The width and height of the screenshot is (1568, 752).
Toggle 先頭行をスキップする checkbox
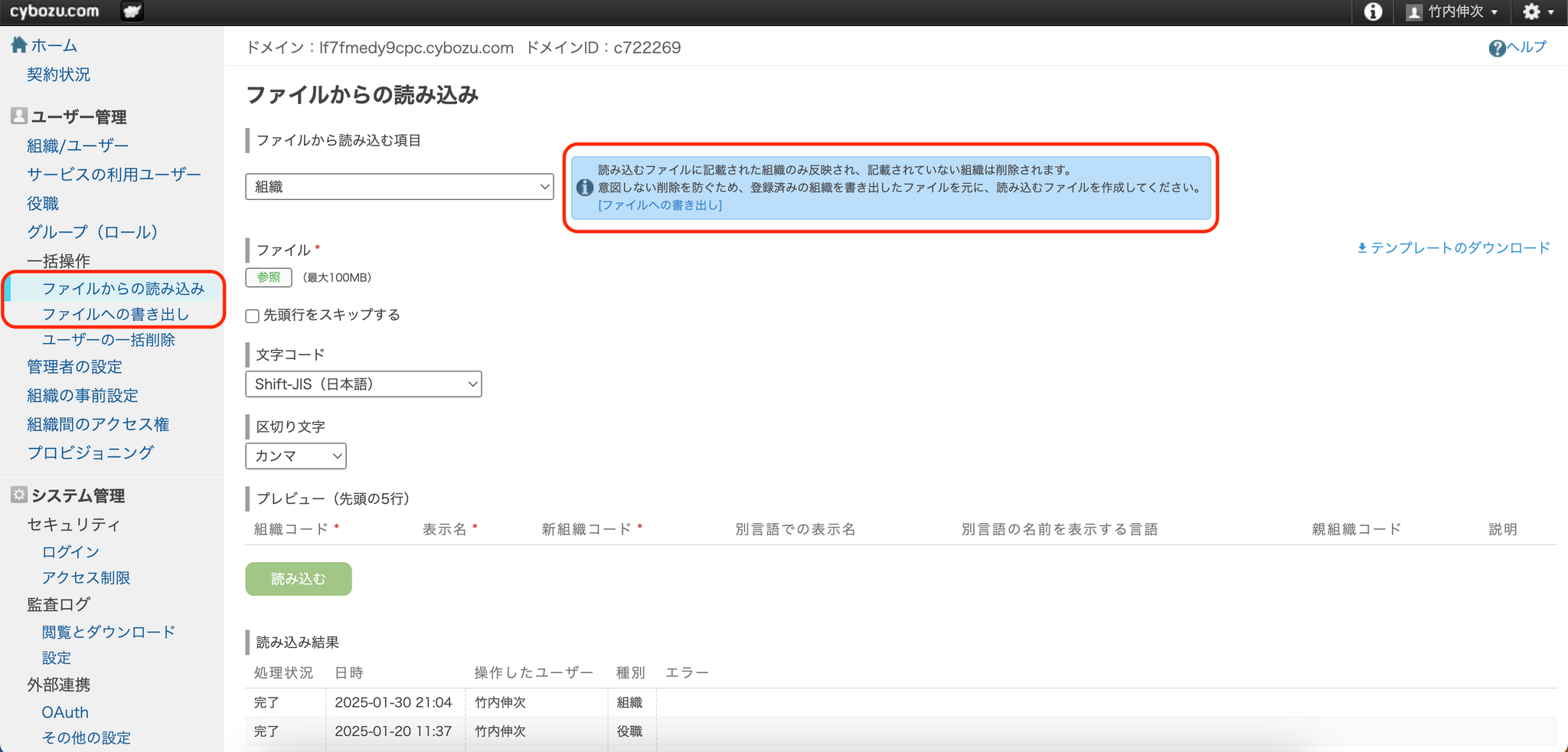click(x=253, y=316)
